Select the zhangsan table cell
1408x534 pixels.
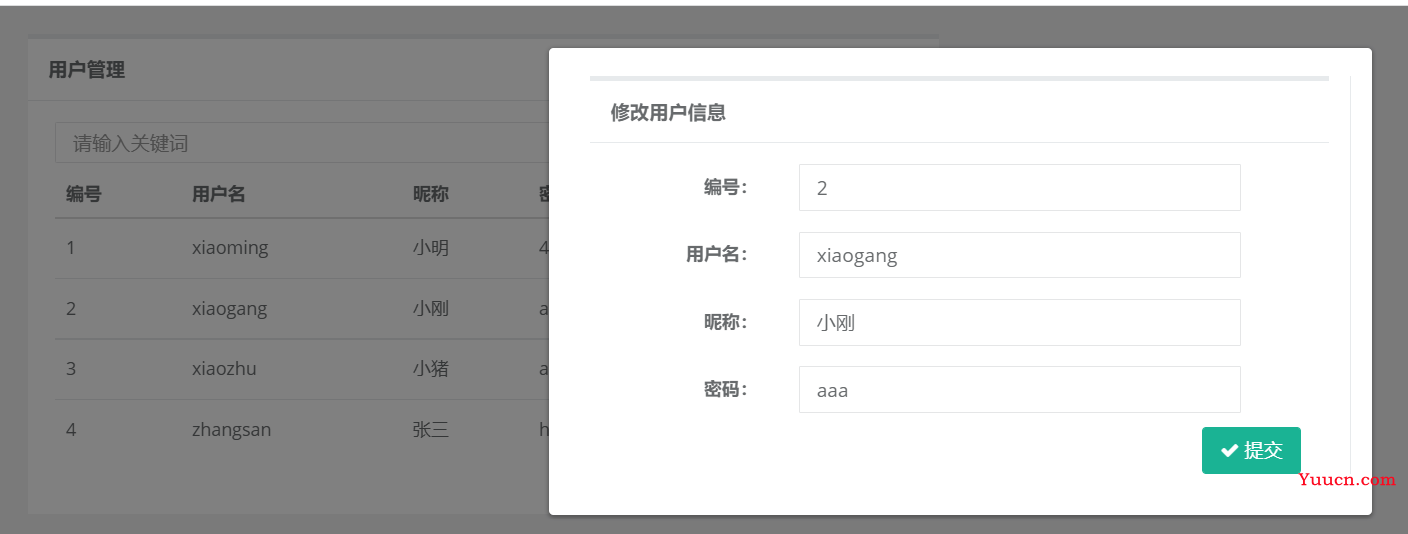231,430
